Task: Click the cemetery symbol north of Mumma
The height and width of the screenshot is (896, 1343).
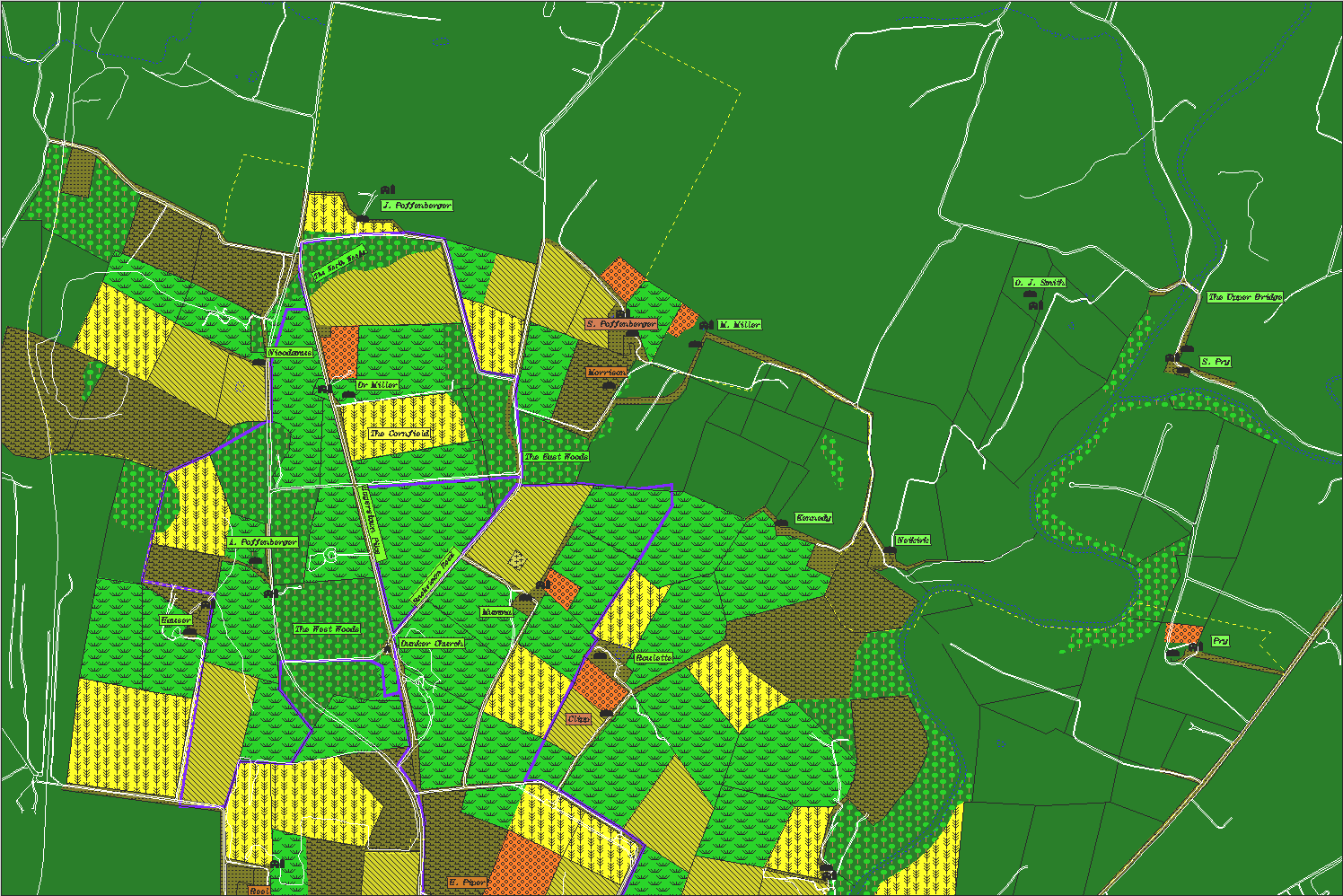Action: (x=516, y=559)
